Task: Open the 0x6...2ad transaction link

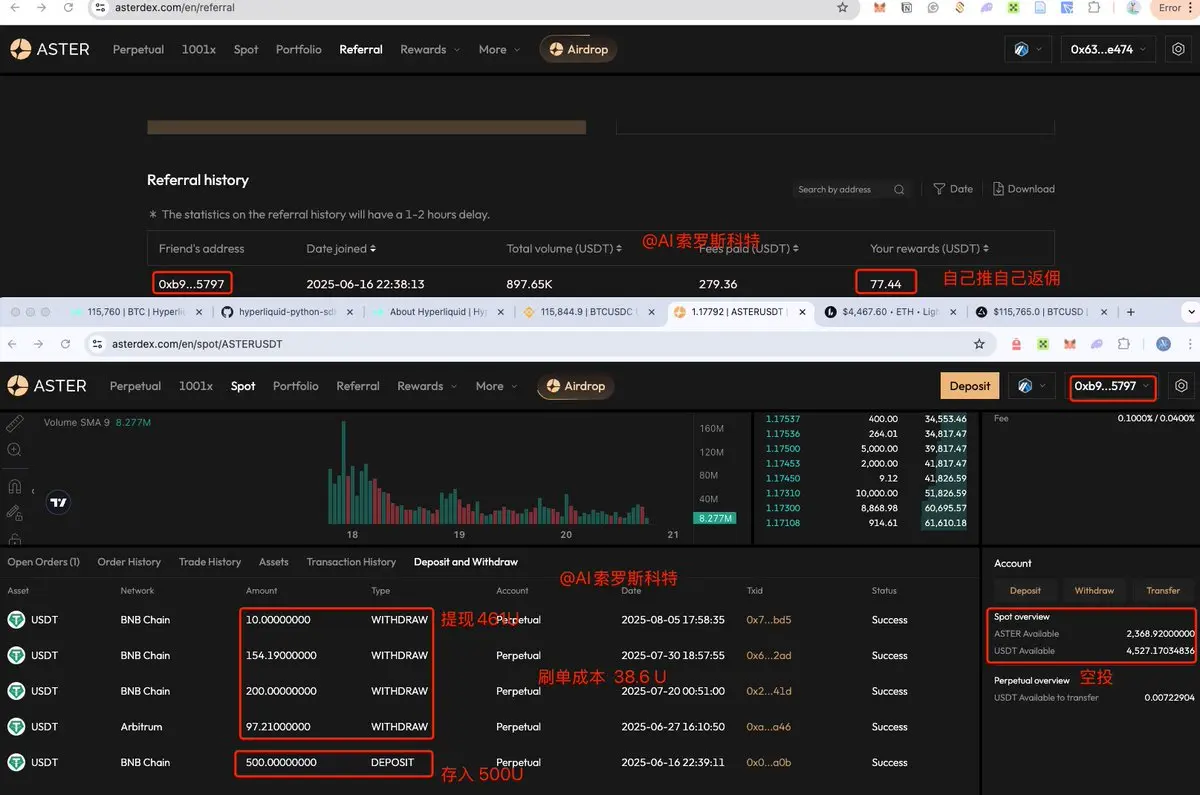Action: pos(769,655)
